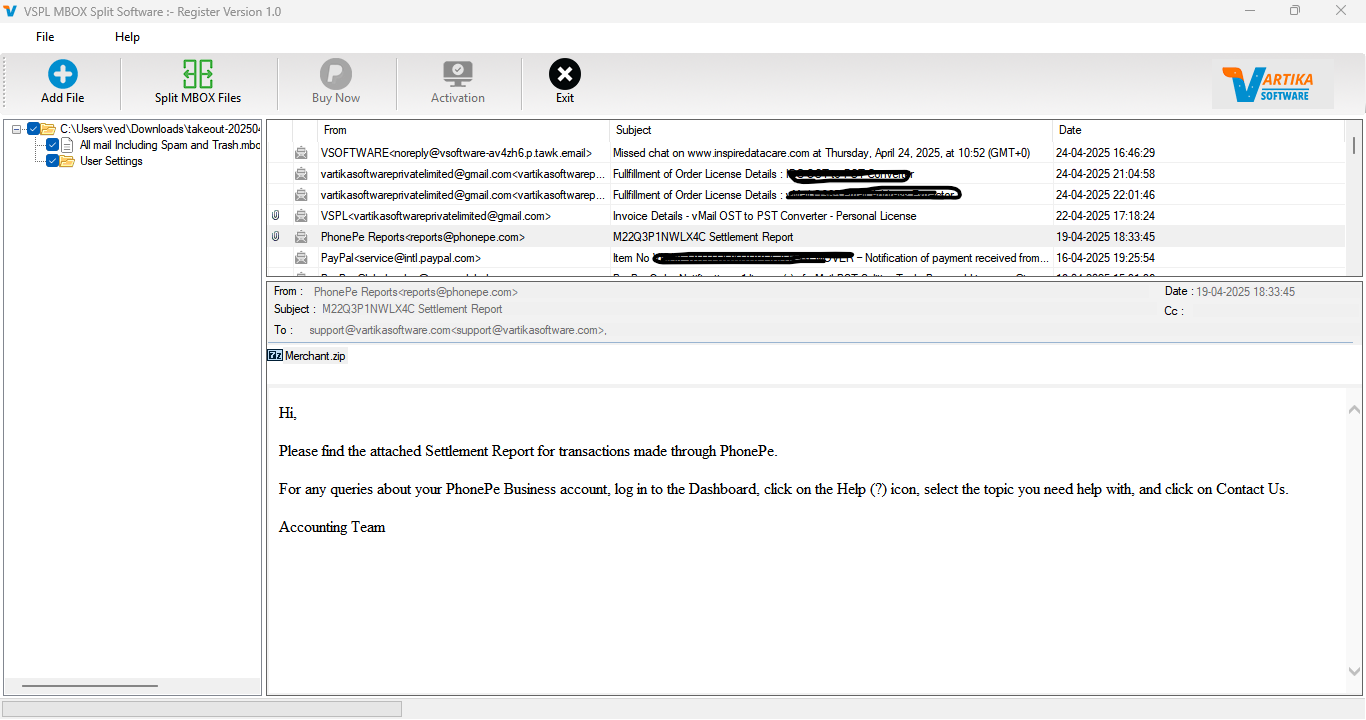This screenshot has width=1366, height=720.
Task: Click the Buy Now PayPal icon
Action: coord(336,74)
